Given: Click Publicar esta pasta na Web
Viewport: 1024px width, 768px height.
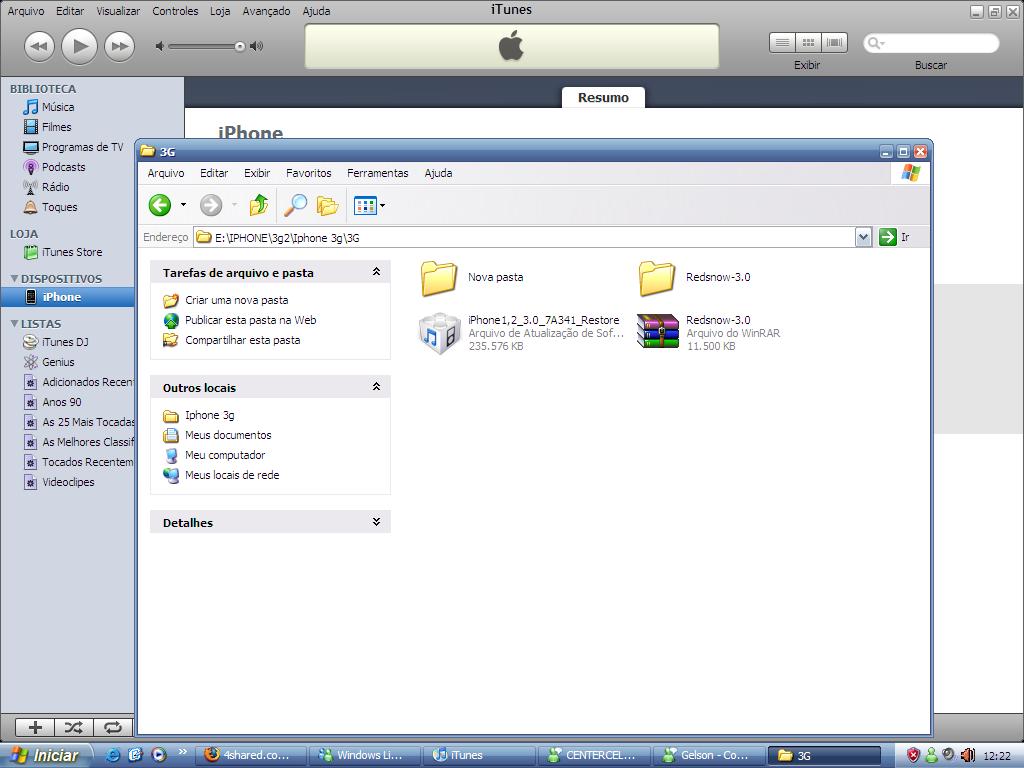Looking at the screenshot, I should [251, 320].
